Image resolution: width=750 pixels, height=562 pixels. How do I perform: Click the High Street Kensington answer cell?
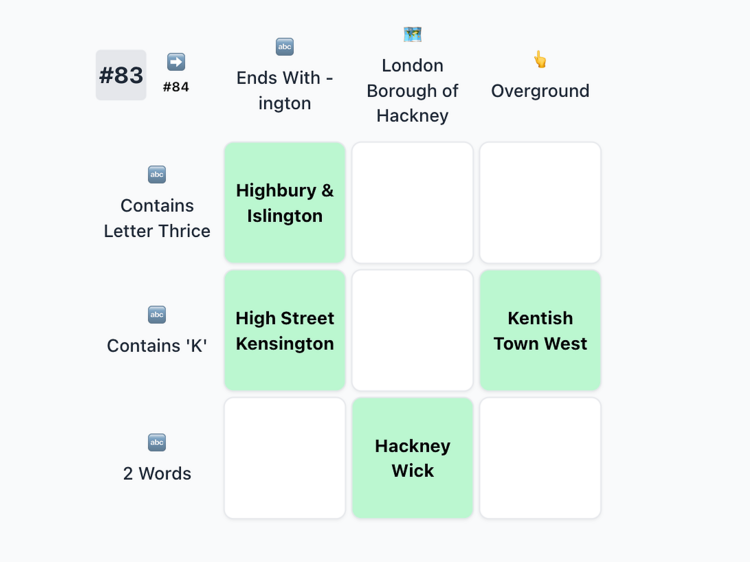click(285, 331)
